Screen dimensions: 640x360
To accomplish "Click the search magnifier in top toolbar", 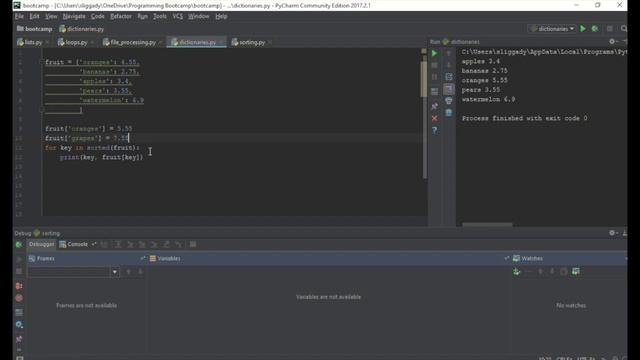I will tap(624, 29).
